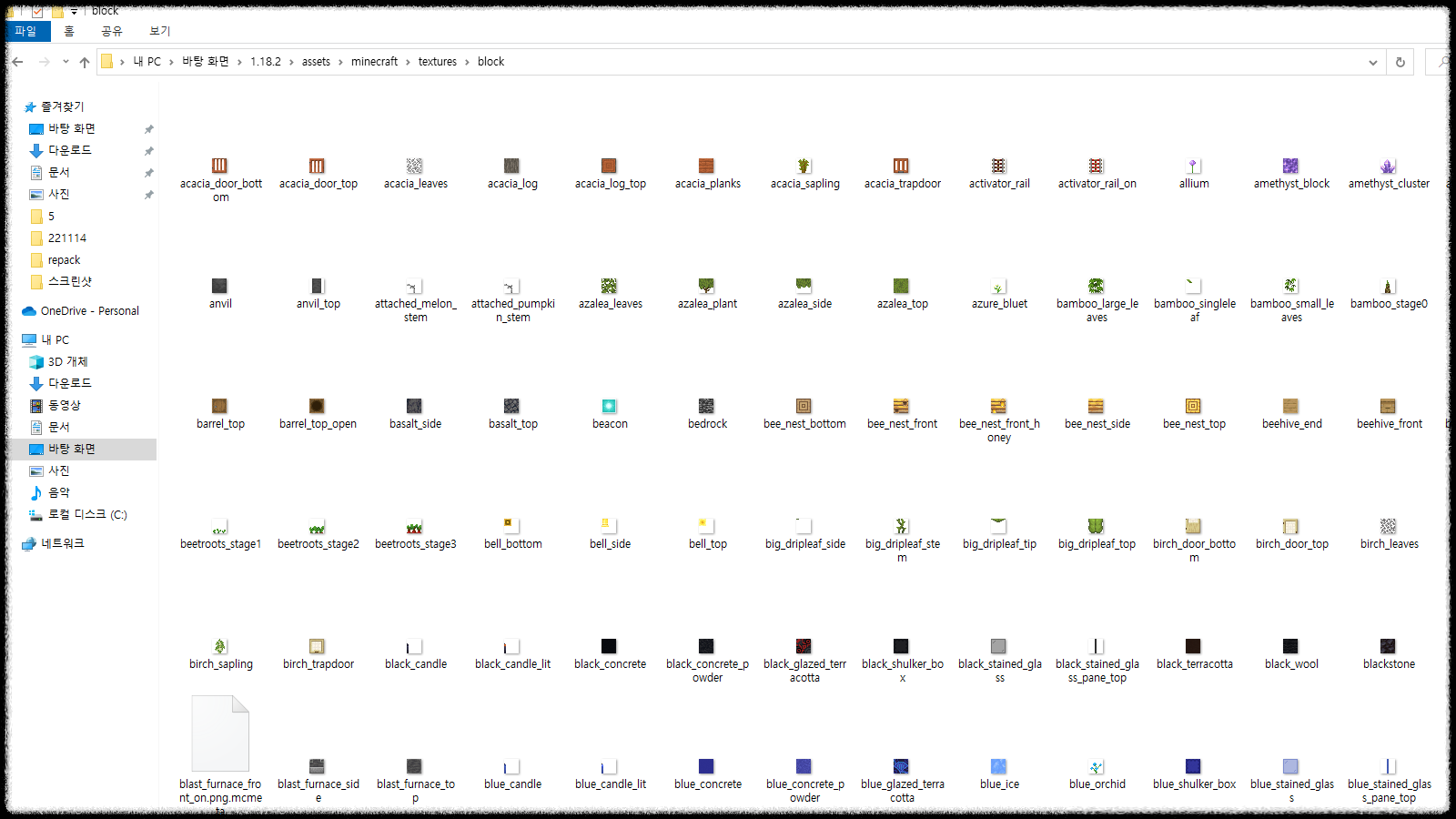Open the 보기 ribbon tab
Image resolution: width=1456 pixels, height=819 pixels.
click(160, 31)
